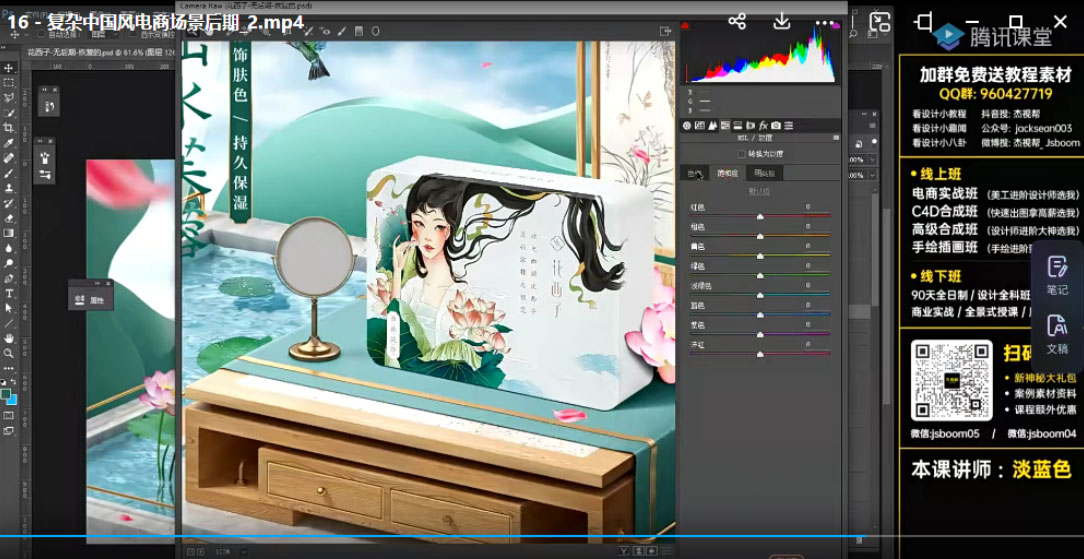Open the HSL adjustments panel icon

(x=725, y=125)
